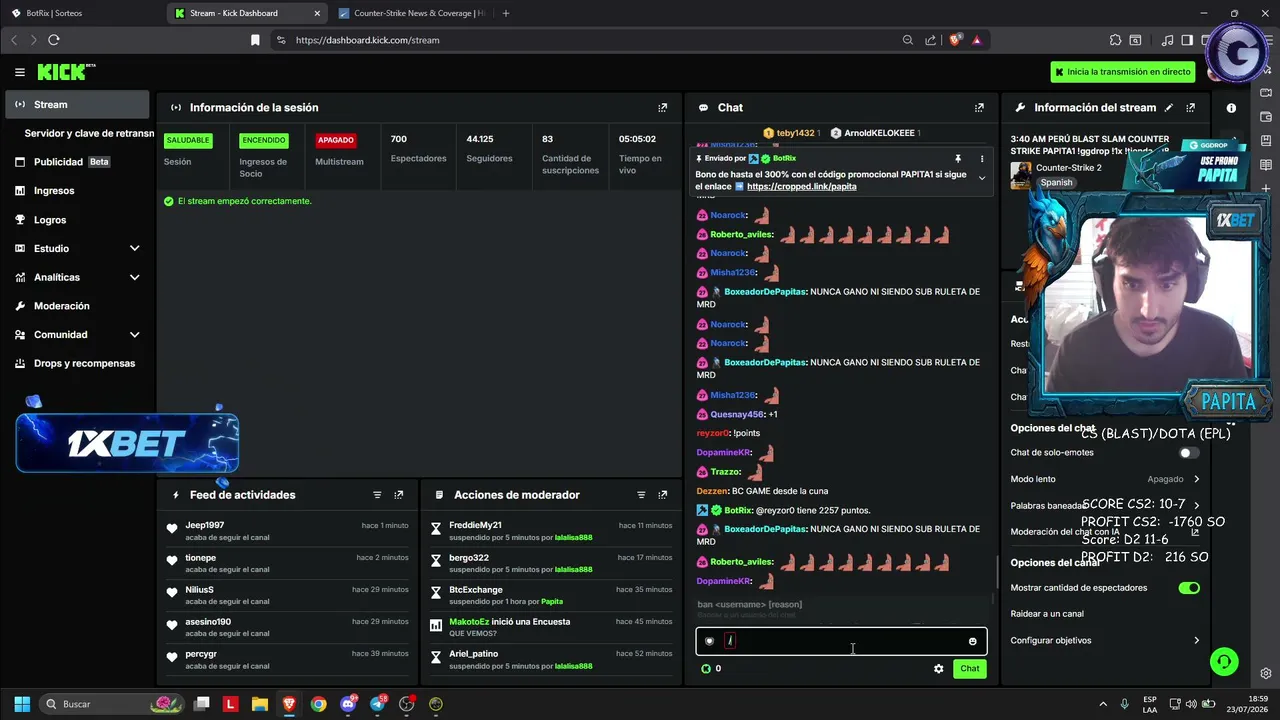This screenshot has height=720, width=1280.
Task: Click the 1XBET banner in the sidebar
Action: (127, 442)
